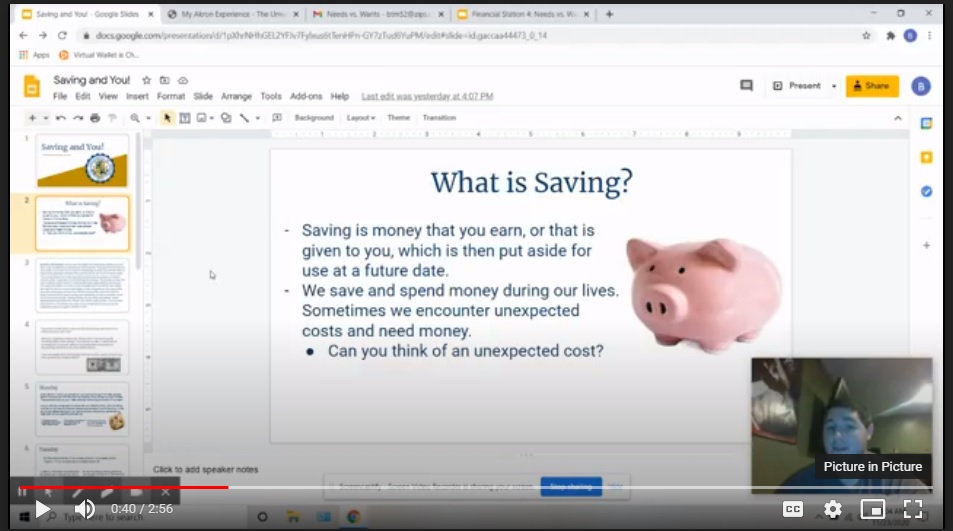Open a new browser tab

(x=609, y=14)
